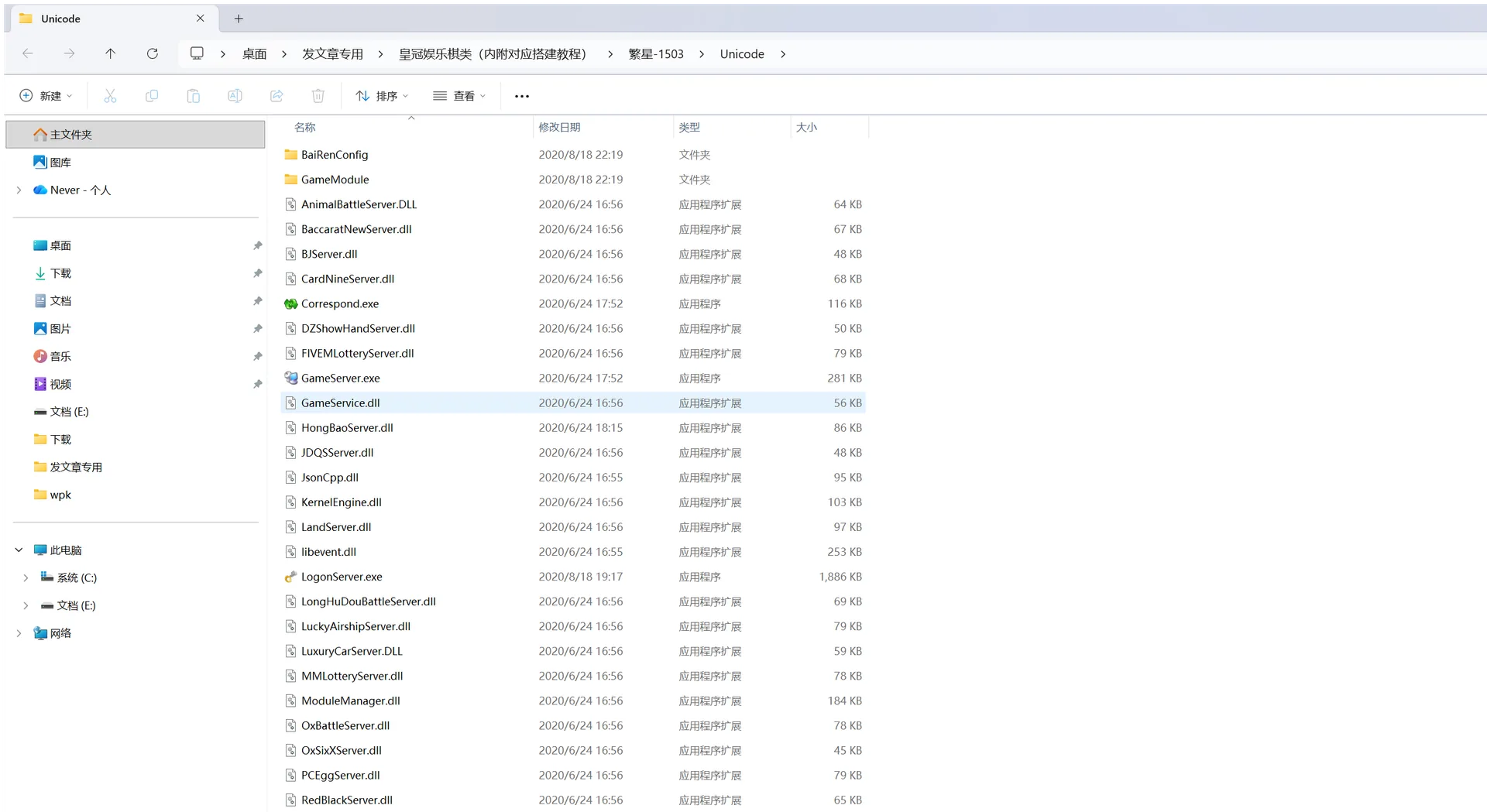
Task: Sort files by 修改日期 column header
Action: 559,128
